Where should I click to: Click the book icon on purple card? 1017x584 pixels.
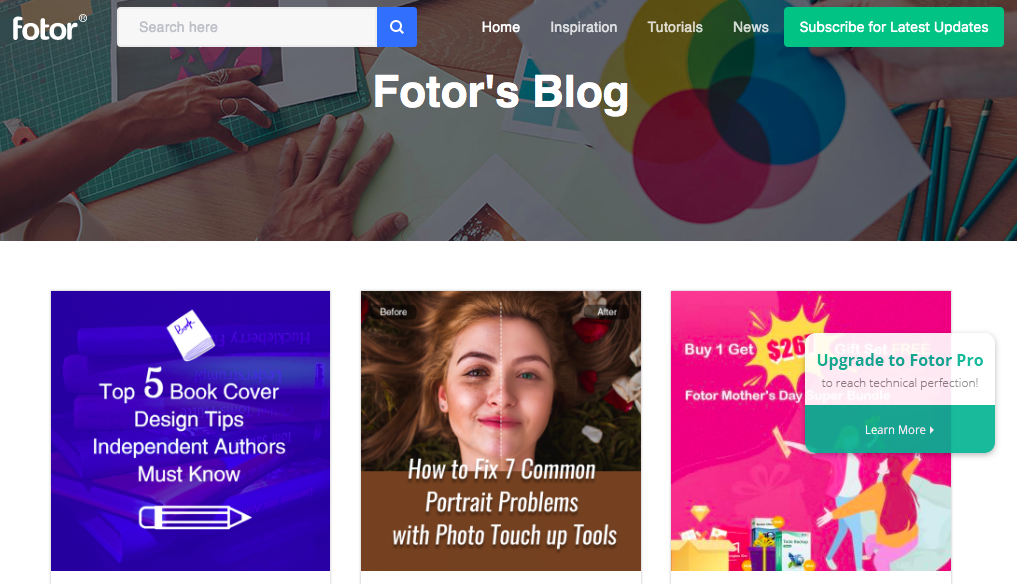pos(190,335)
